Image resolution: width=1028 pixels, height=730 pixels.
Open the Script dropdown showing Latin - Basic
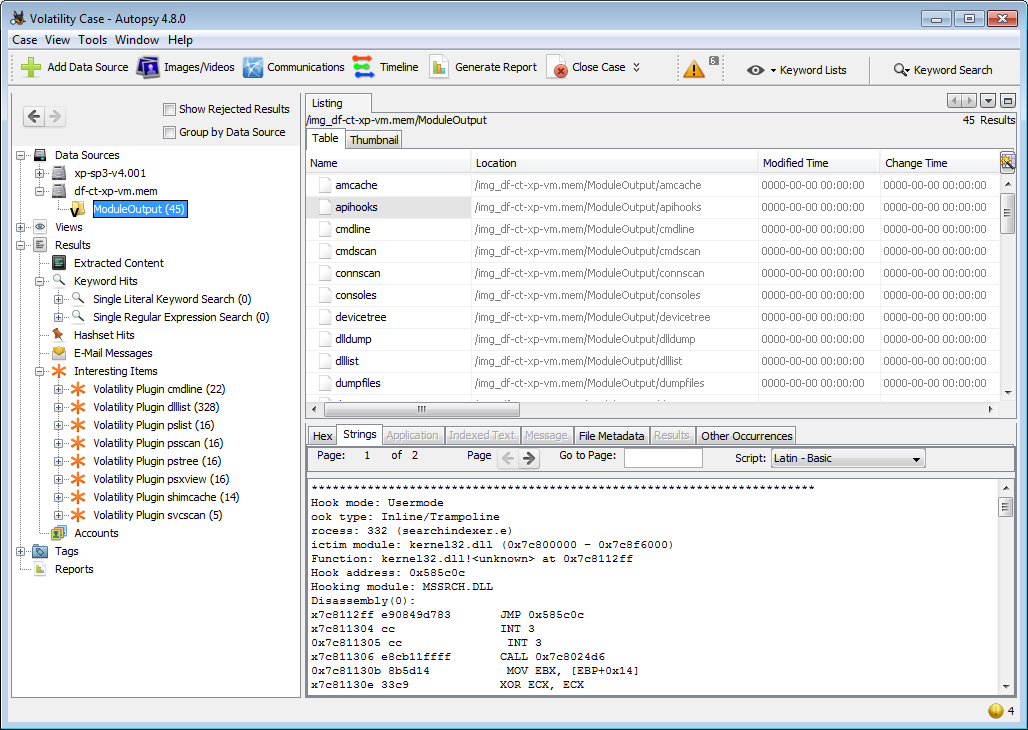click(x=846, y=458)
